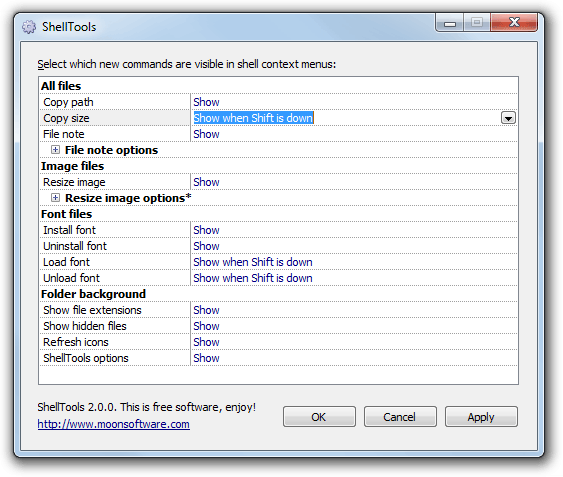Apply the current settings
Screen dimensions: 563x477
click(x=481, y=417)
